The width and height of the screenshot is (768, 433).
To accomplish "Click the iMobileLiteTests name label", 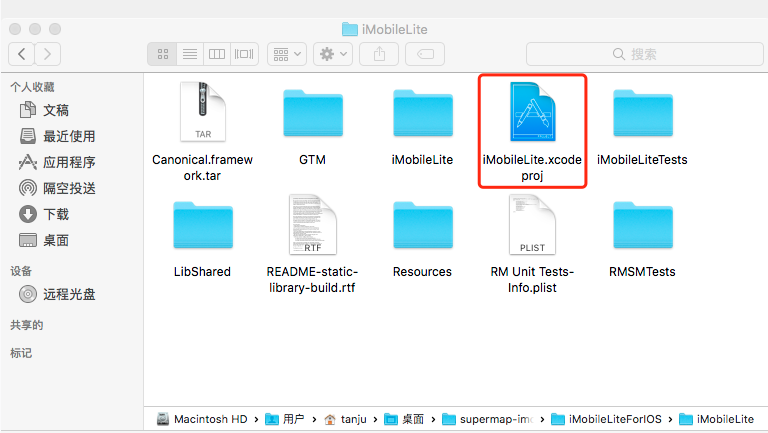I will [642, 160].
